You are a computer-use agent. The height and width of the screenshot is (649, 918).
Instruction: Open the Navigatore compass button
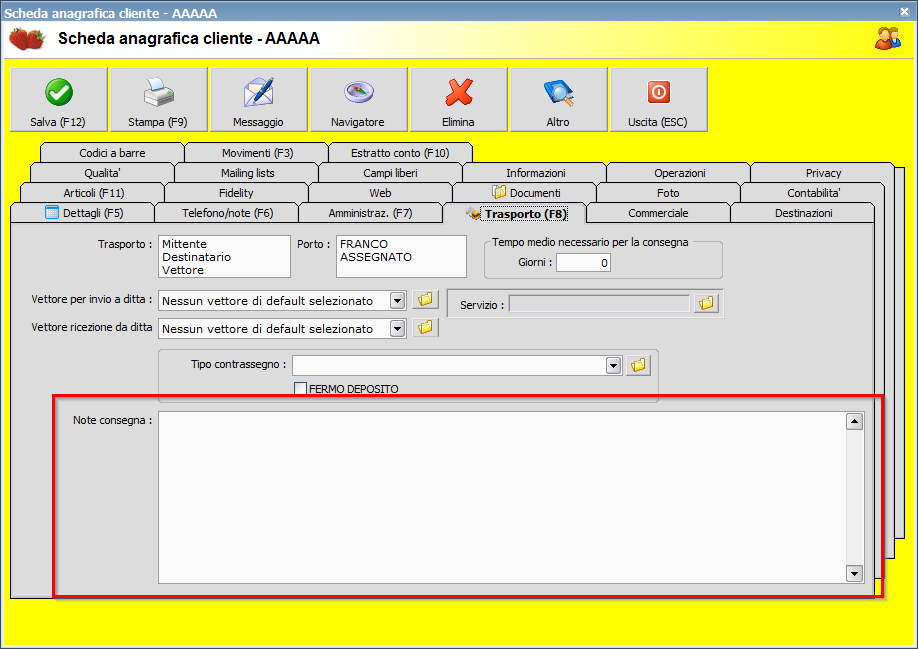click(x=358, y=99)
